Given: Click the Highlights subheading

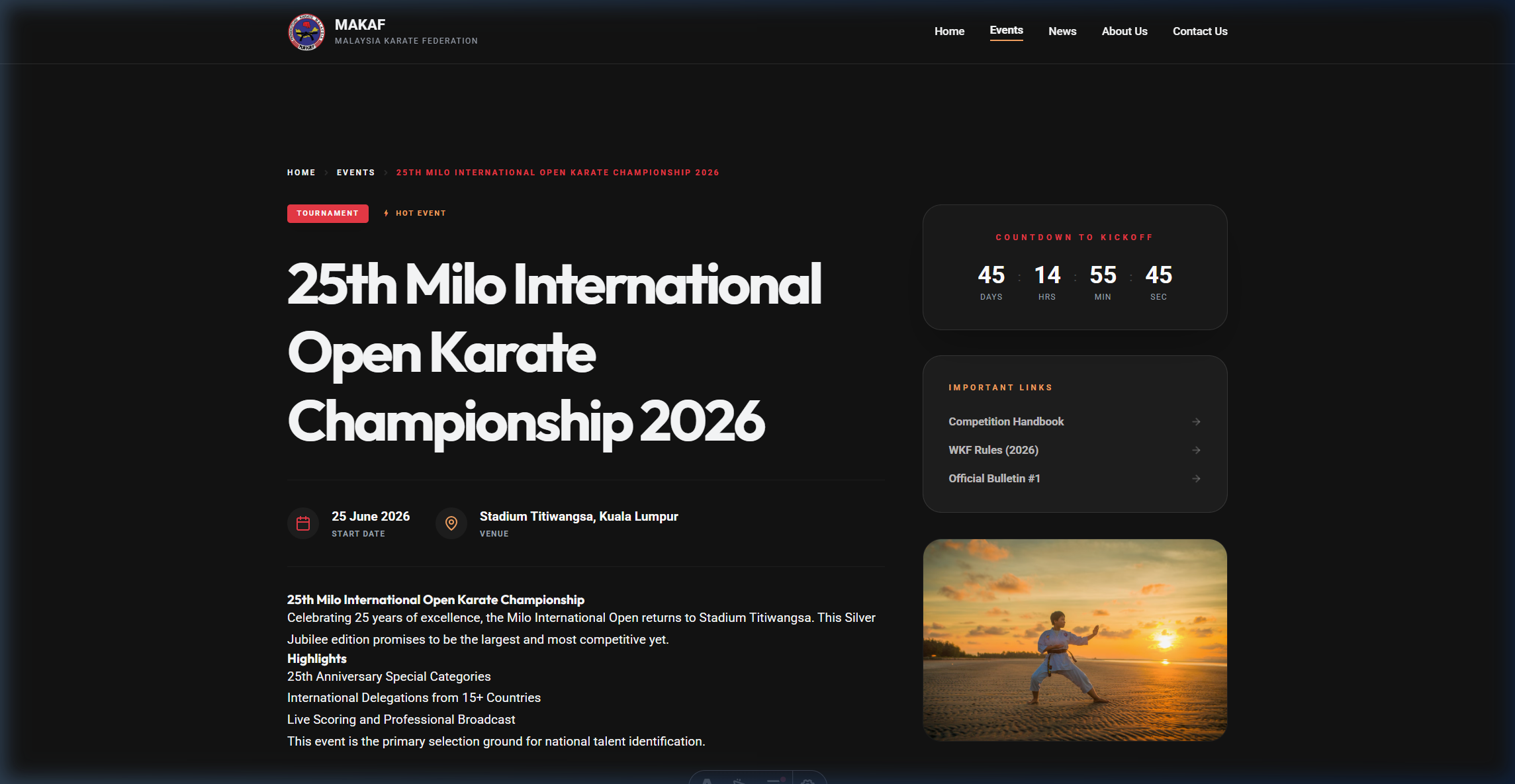Looking at the screenshot, I should pyautogui.click(x=317, y=658).
